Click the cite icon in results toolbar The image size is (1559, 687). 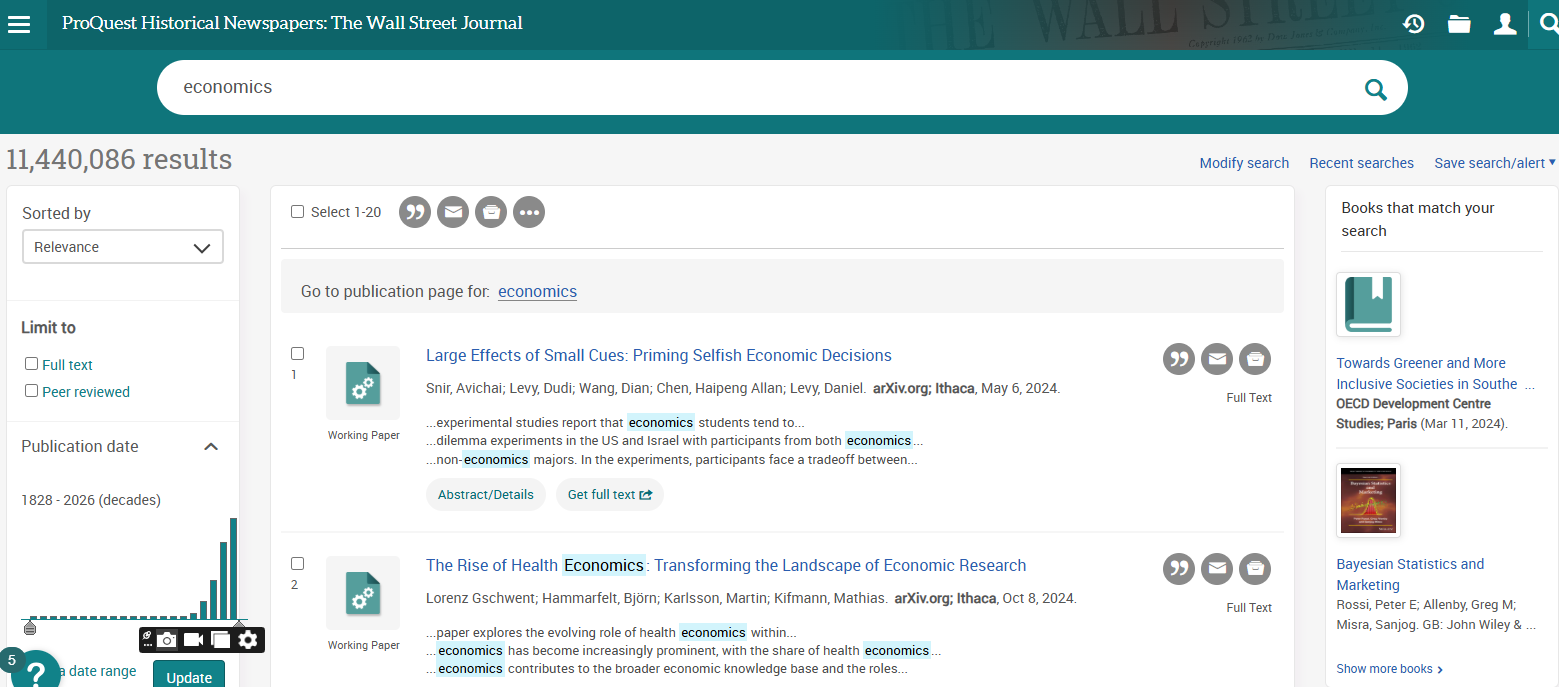415,212
